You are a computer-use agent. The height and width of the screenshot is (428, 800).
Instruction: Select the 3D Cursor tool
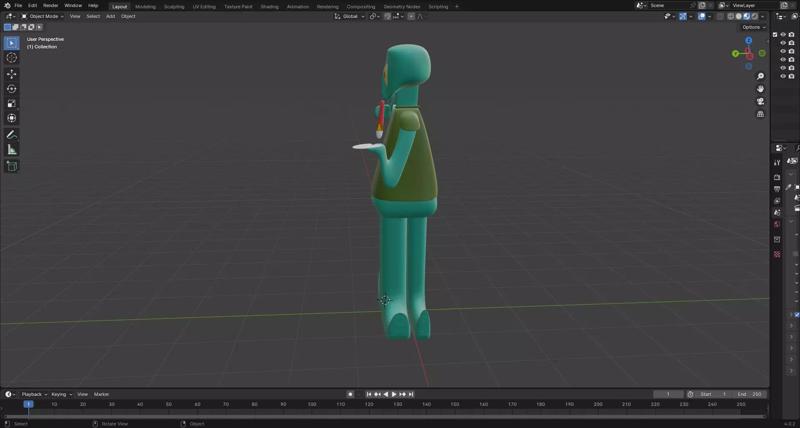tap(12, 58)
